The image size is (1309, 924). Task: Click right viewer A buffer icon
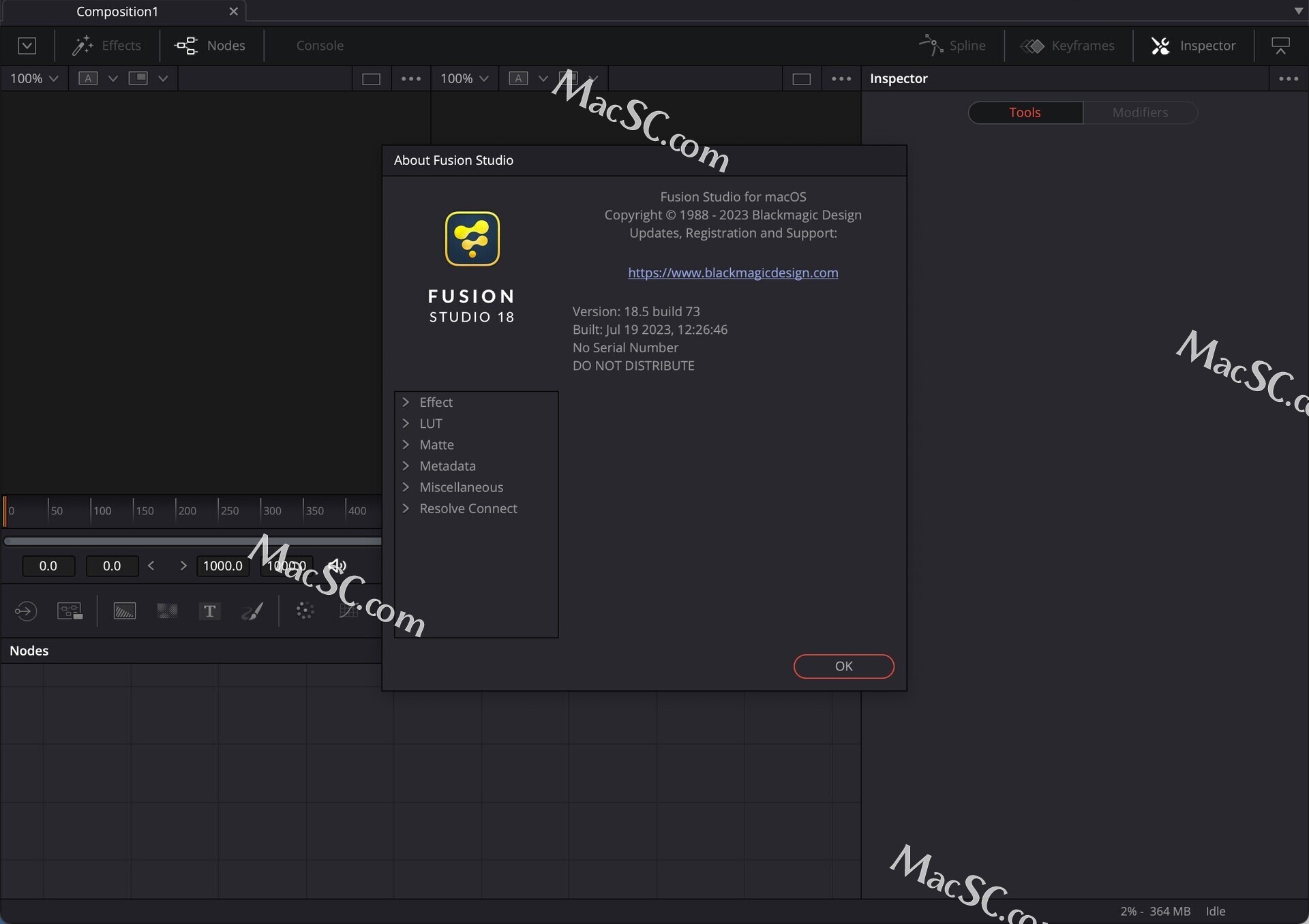(x=519, y=78)
